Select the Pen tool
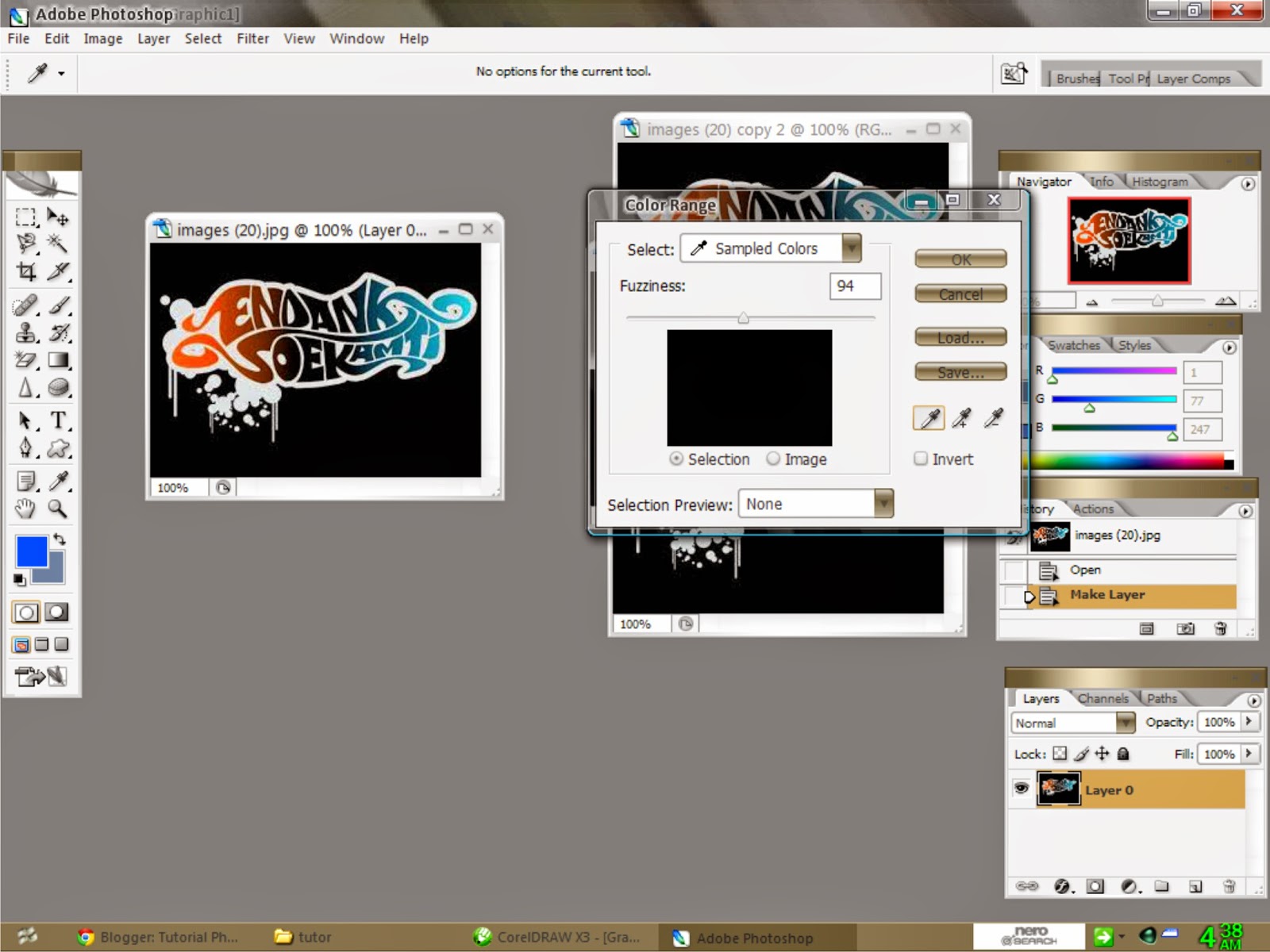 25,448
